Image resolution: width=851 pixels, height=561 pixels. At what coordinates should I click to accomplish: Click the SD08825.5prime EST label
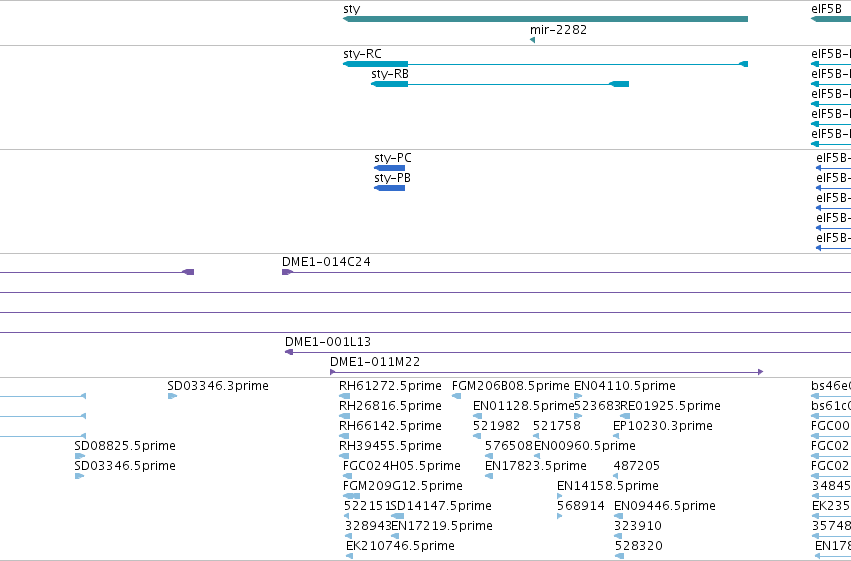pyautogui.click(x=125, y=446)
